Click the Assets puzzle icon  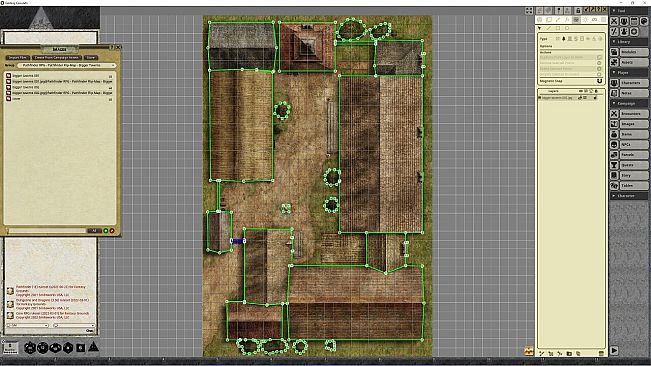614,62
